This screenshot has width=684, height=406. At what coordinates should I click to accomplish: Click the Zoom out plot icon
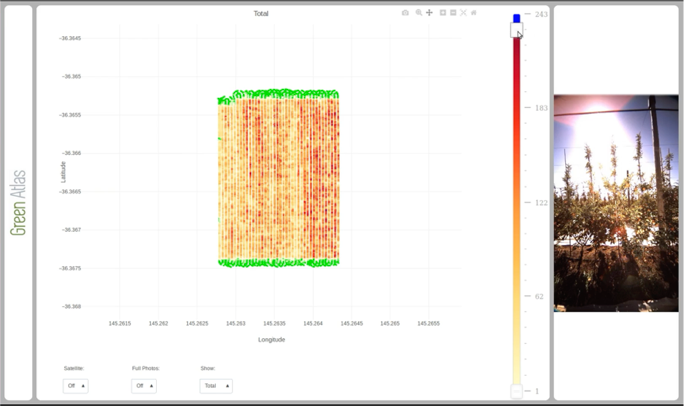453,13
